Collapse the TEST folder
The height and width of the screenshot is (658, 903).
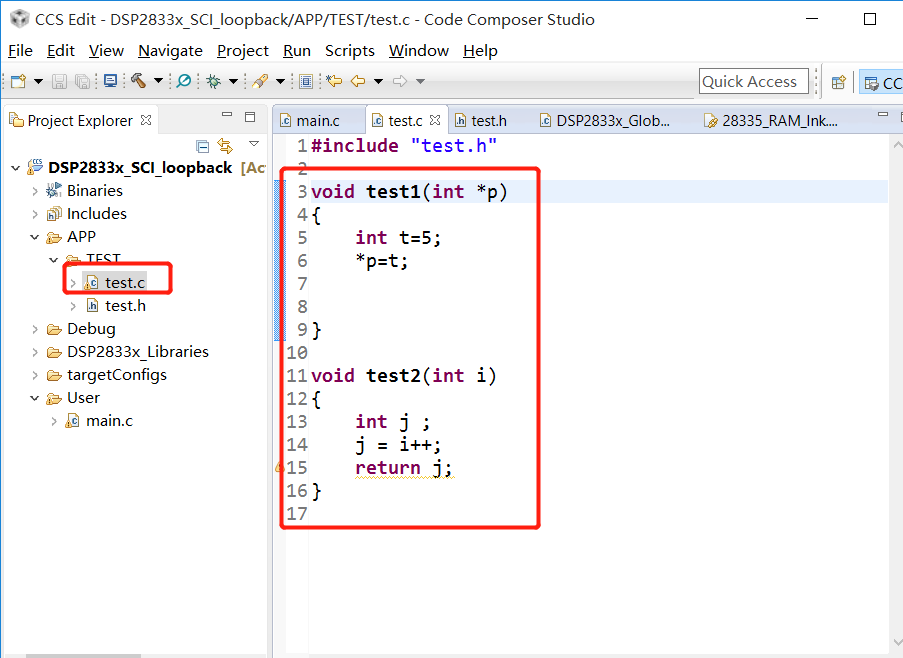pyautogui.click(x=54, y=260)
